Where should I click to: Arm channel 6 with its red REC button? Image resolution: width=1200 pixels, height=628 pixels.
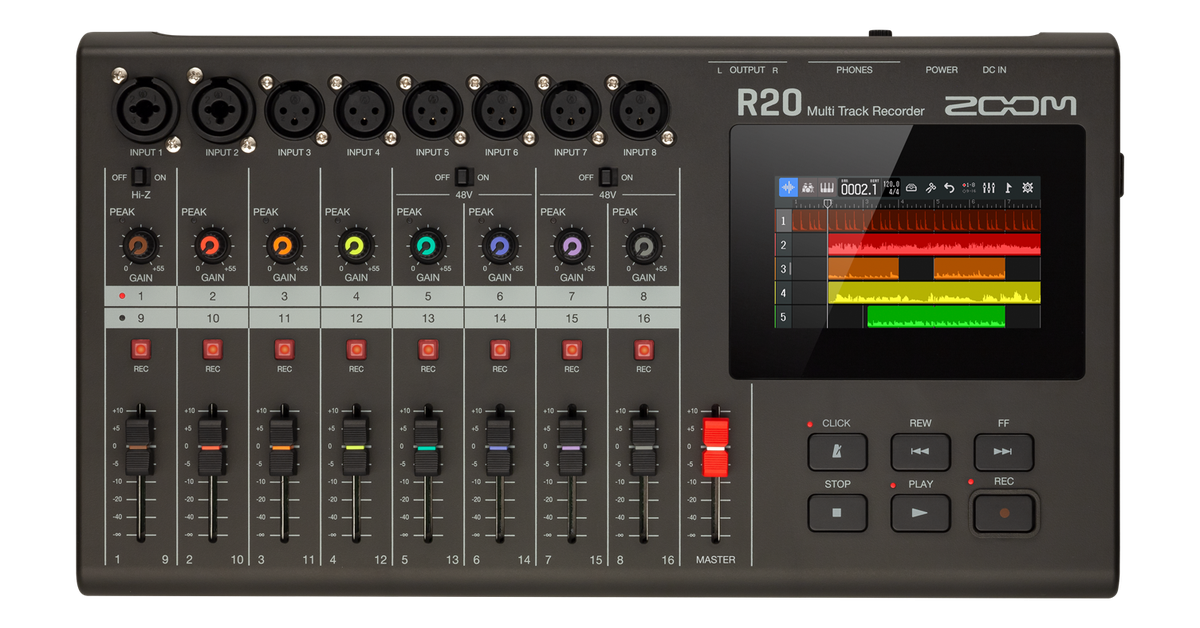point(500,349)
